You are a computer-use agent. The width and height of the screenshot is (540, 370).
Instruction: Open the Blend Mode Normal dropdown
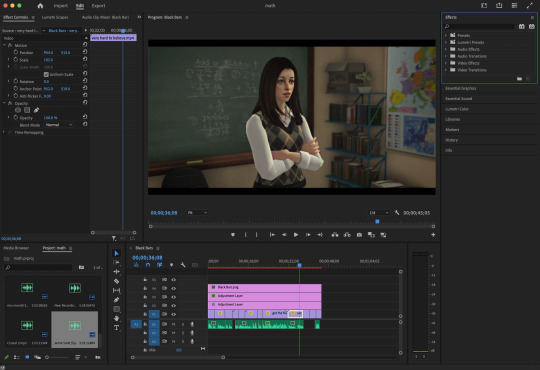(x=59, y=125)
